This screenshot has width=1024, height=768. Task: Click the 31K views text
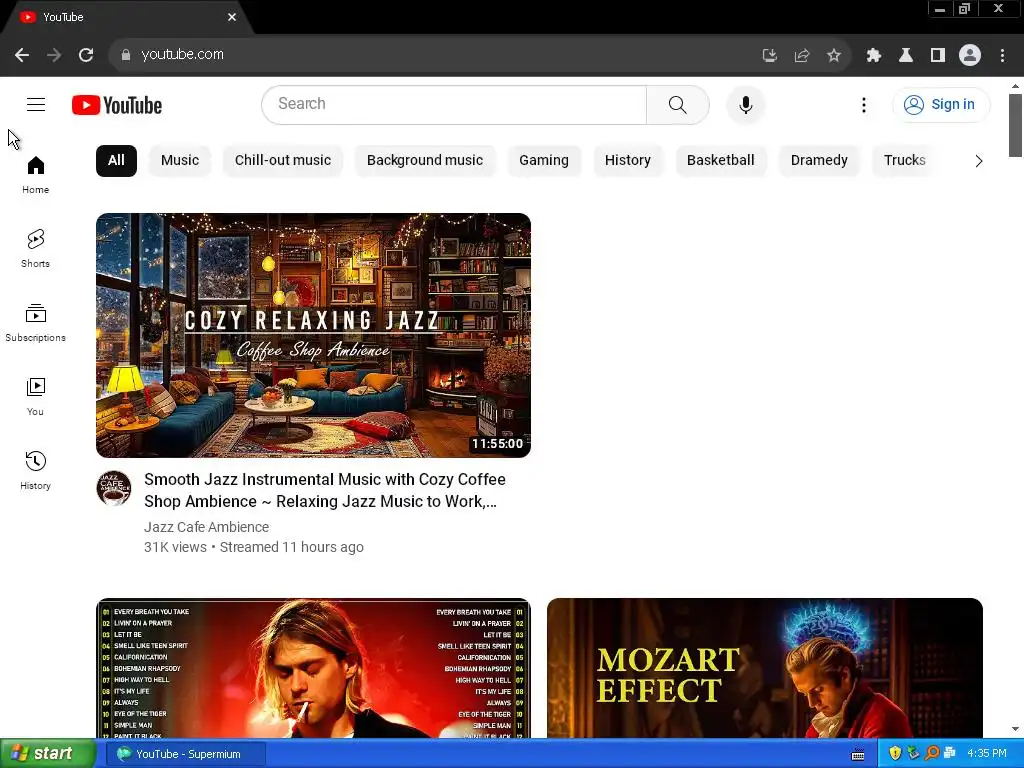click(x=175, y=547)
